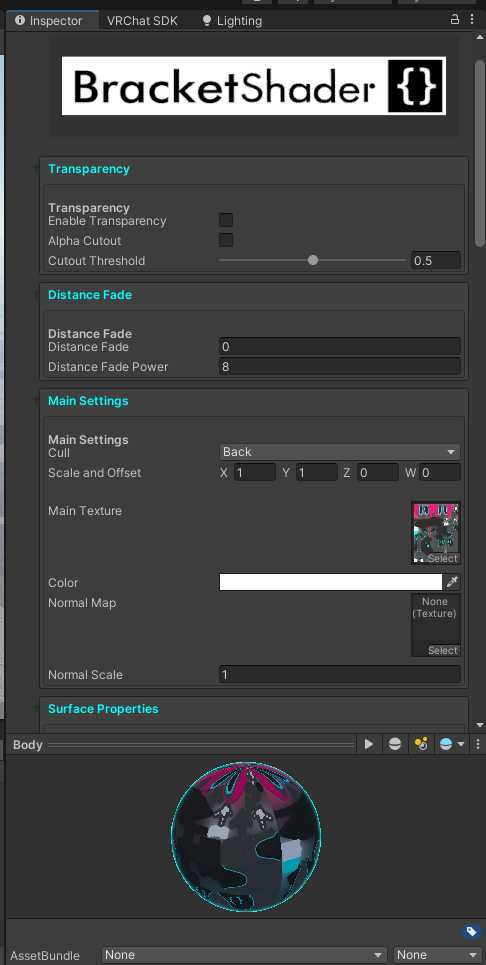The width and height of the screenshot is (486, 965).
Task: Edit Scale and Offset W field
Action: (440, 473)
